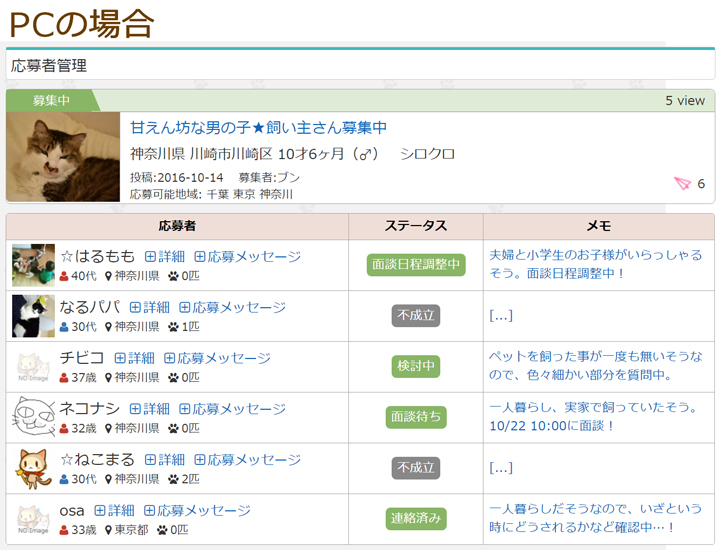Open listing title 甘えん坊な男の子 link
Image resolution: width=720 pixels, height=550 pixels.
(258, 128)
